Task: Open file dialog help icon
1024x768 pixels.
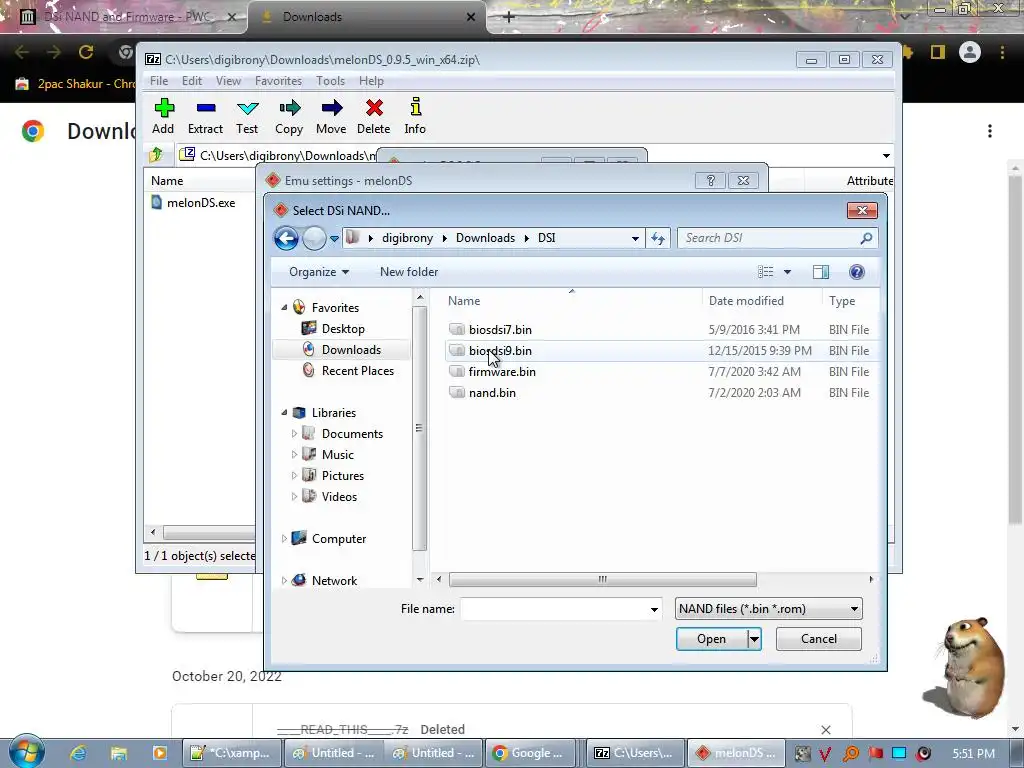Action: click(x=857, y=272)
